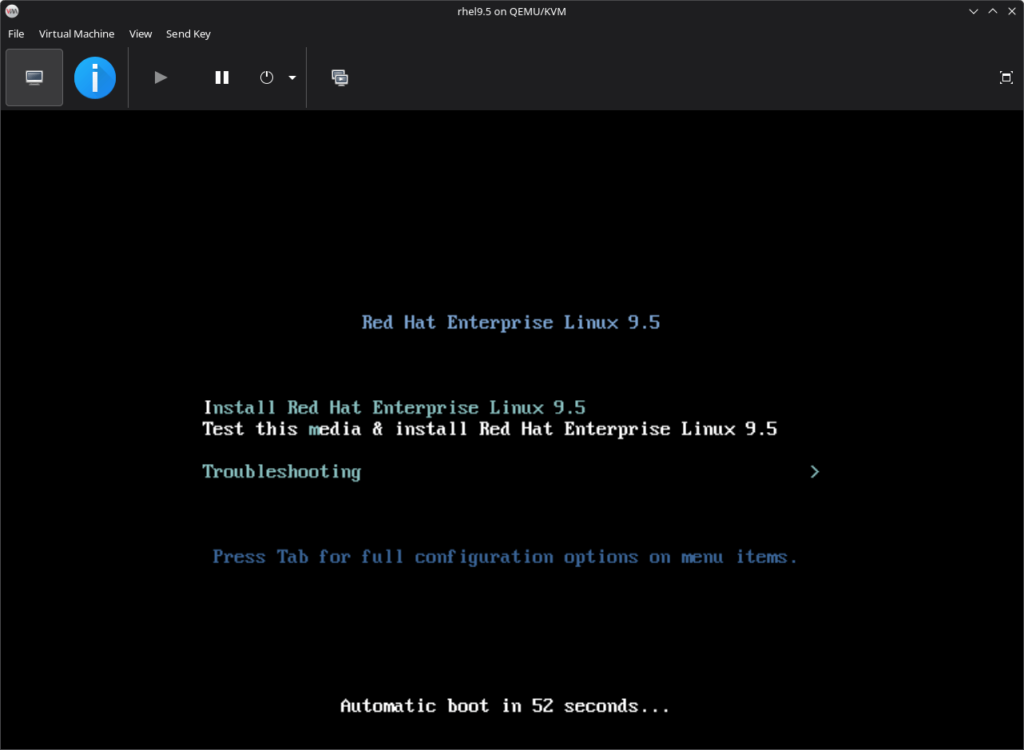Click the 'Red Hat Enterprise Linux 9.5' heading
This screenshot has width=1024, height=750.
(x=511, y=323)
